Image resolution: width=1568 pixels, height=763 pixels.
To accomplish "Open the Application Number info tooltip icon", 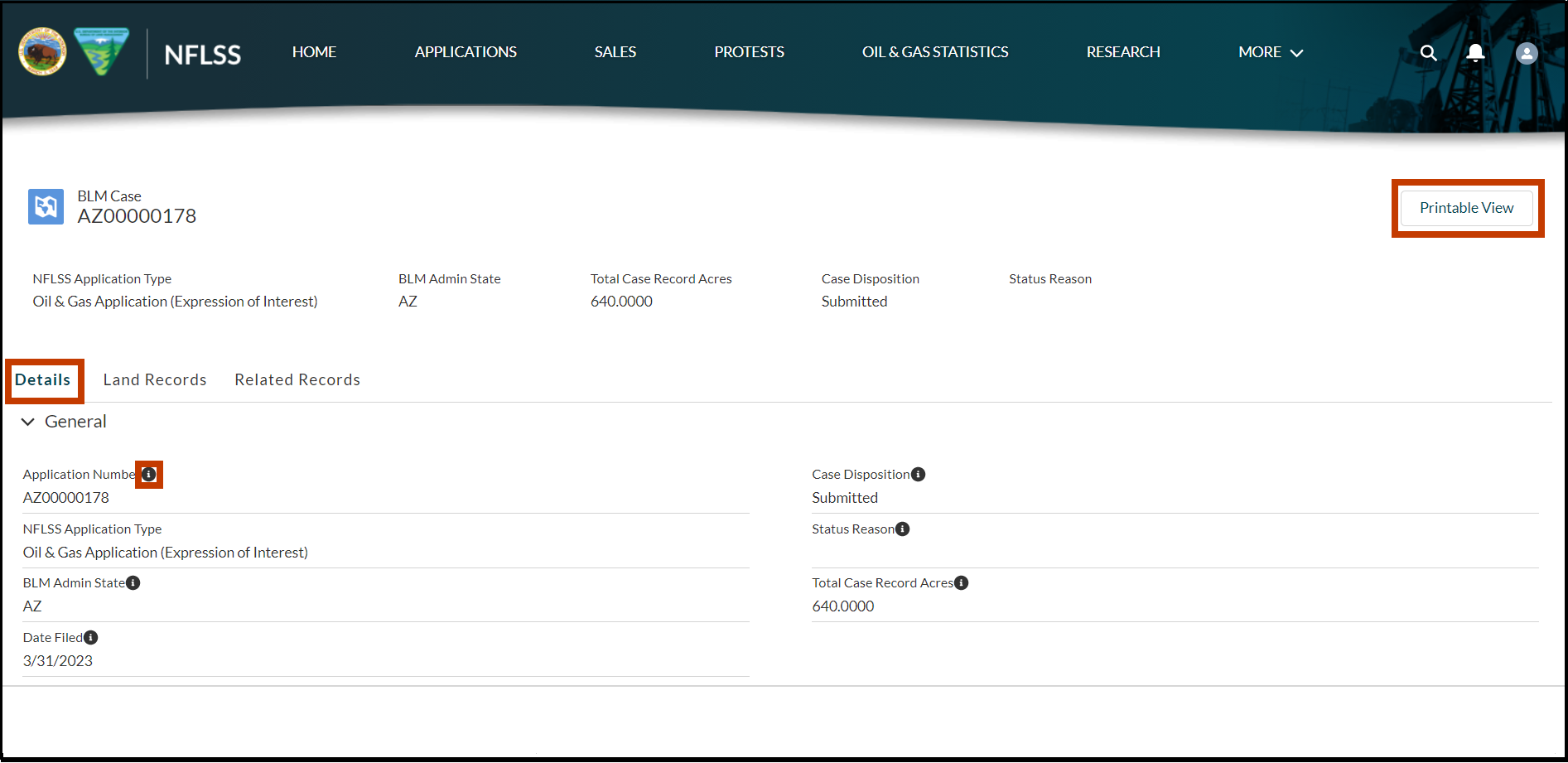I will 149,474.
